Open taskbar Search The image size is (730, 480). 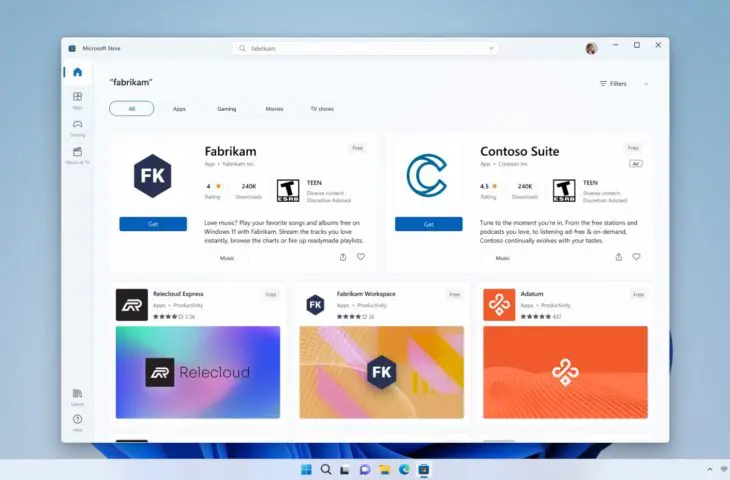326,470
